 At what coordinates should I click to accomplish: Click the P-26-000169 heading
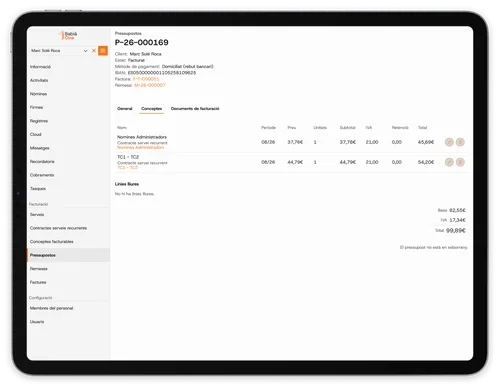[142, 42]
